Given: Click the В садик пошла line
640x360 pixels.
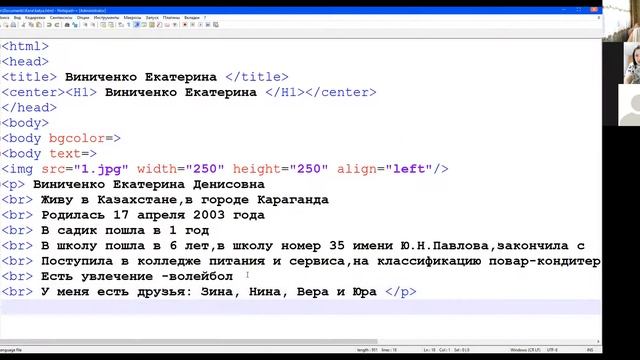Looking at the screenshot, I should pyautogui.click(x=105, y=231).
